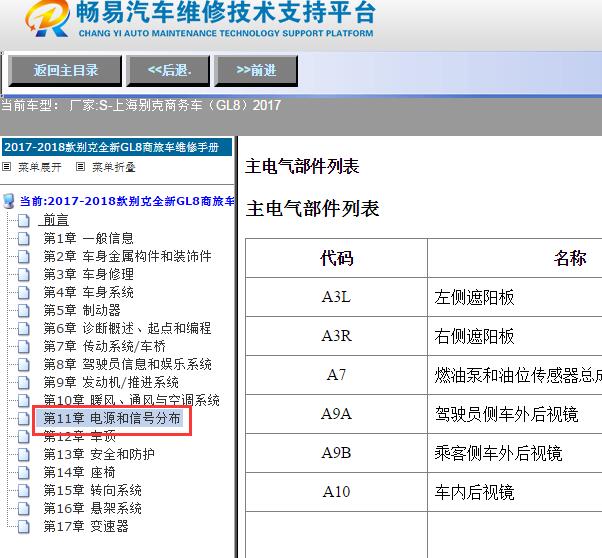Click the page icon beside 第11章
602x558 pixels.
pos(24,419)
